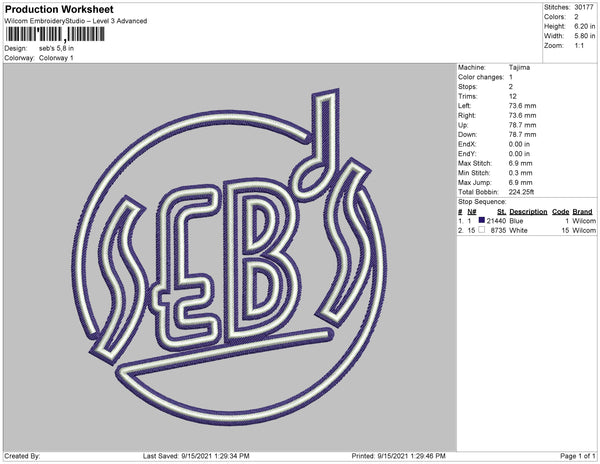
Task: Click the 'Created By:' footer label
Action: point(22,456)
